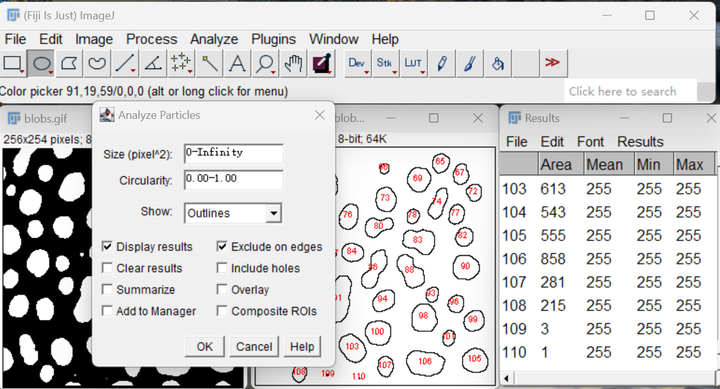Activate the Wand tracing tool
Viewport: 720px width, 389px height.
[209, 63]
